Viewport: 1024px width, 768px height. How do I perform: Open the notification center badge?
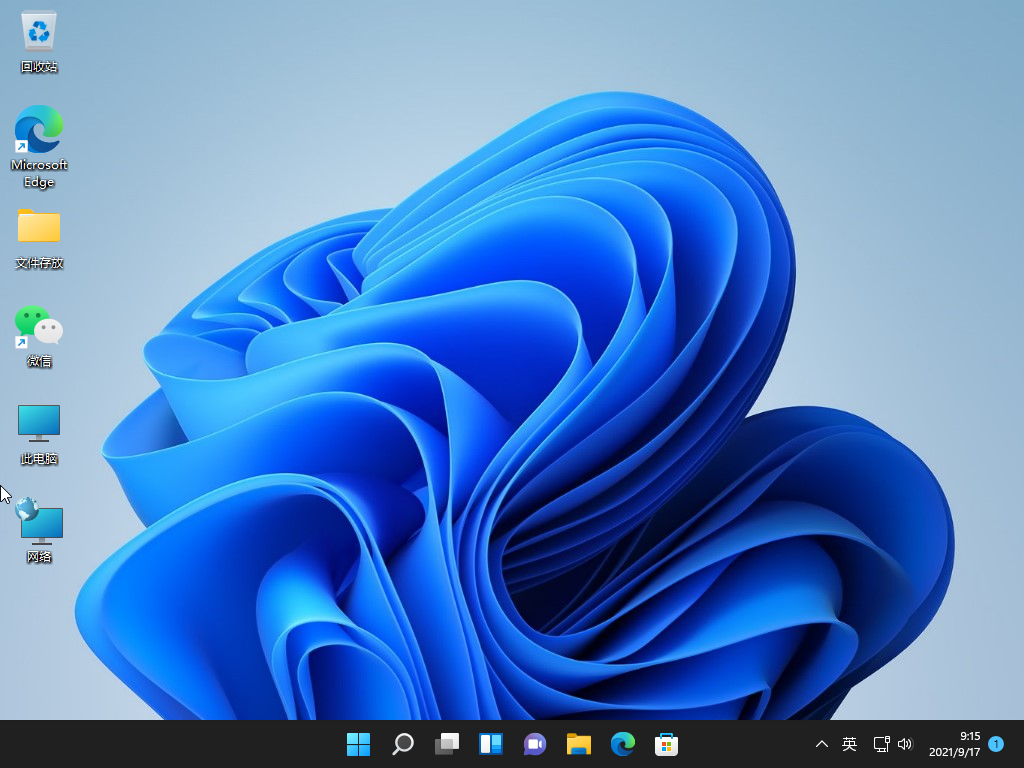pos(996,744)
